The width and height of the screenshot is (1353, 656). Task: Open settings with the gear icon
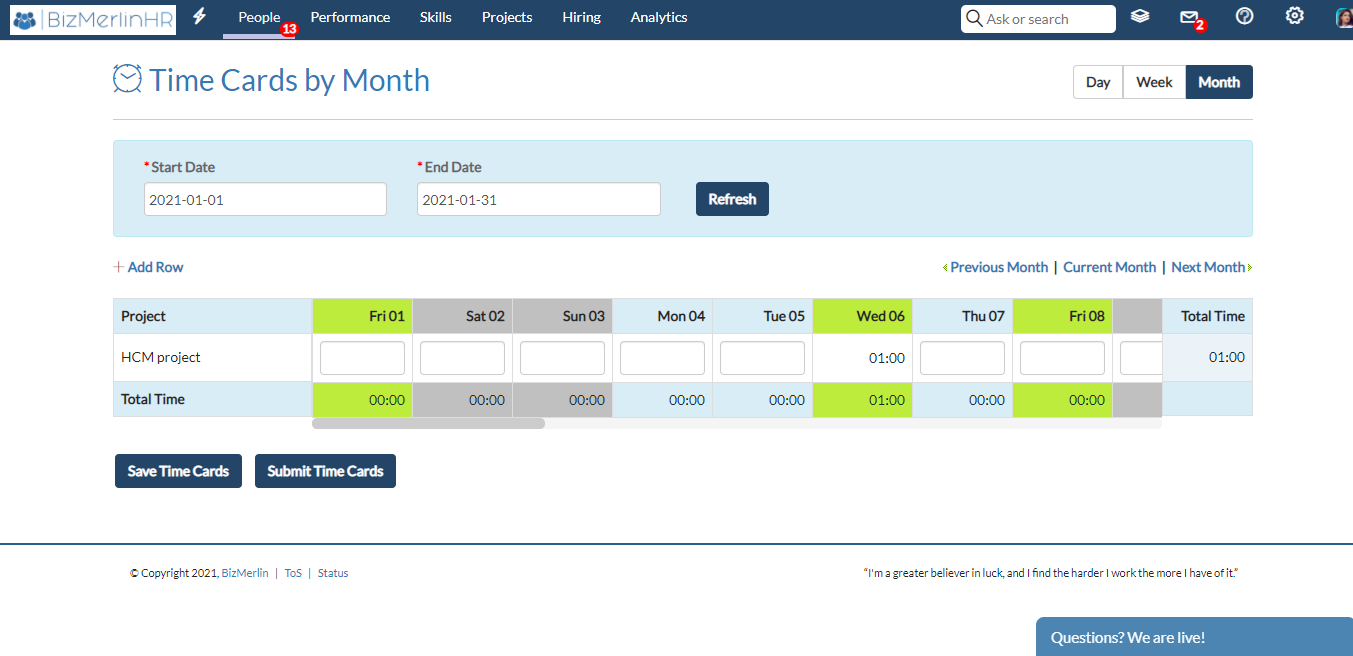point(1294,16)
